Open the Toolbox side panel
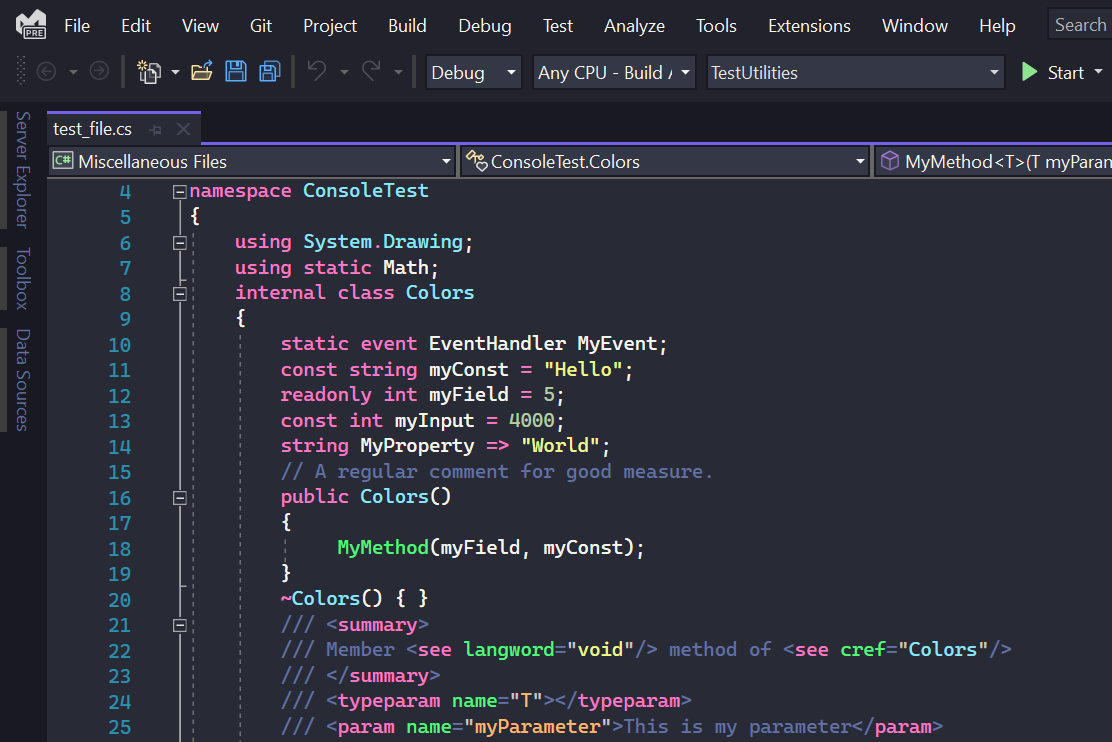Viewport: 1112px width, 742px height. point(22,278)
